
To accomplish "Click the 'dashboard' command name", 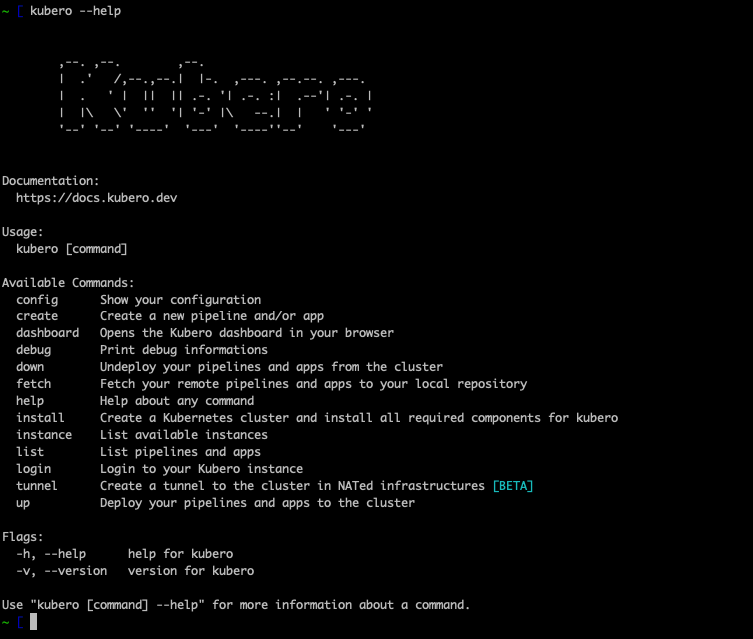I will coord(48,333).
